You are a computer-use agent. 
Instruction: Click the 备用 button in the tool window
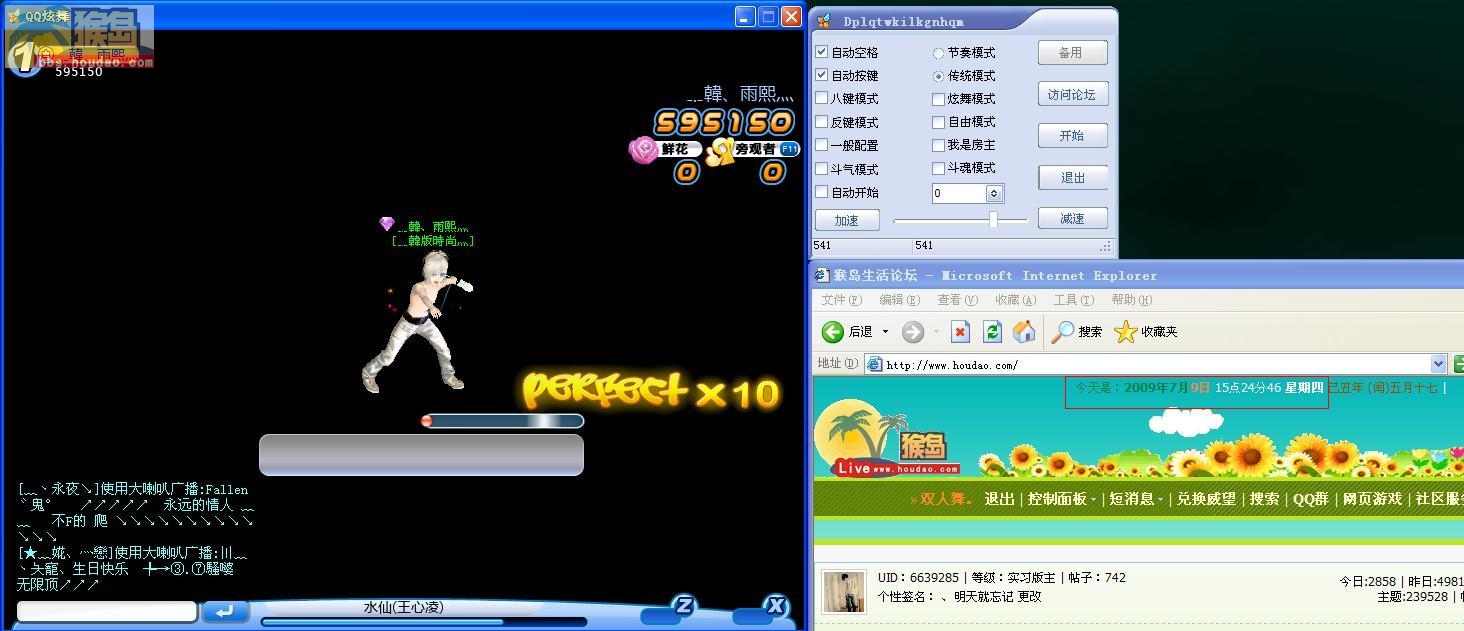(1072, 53)
